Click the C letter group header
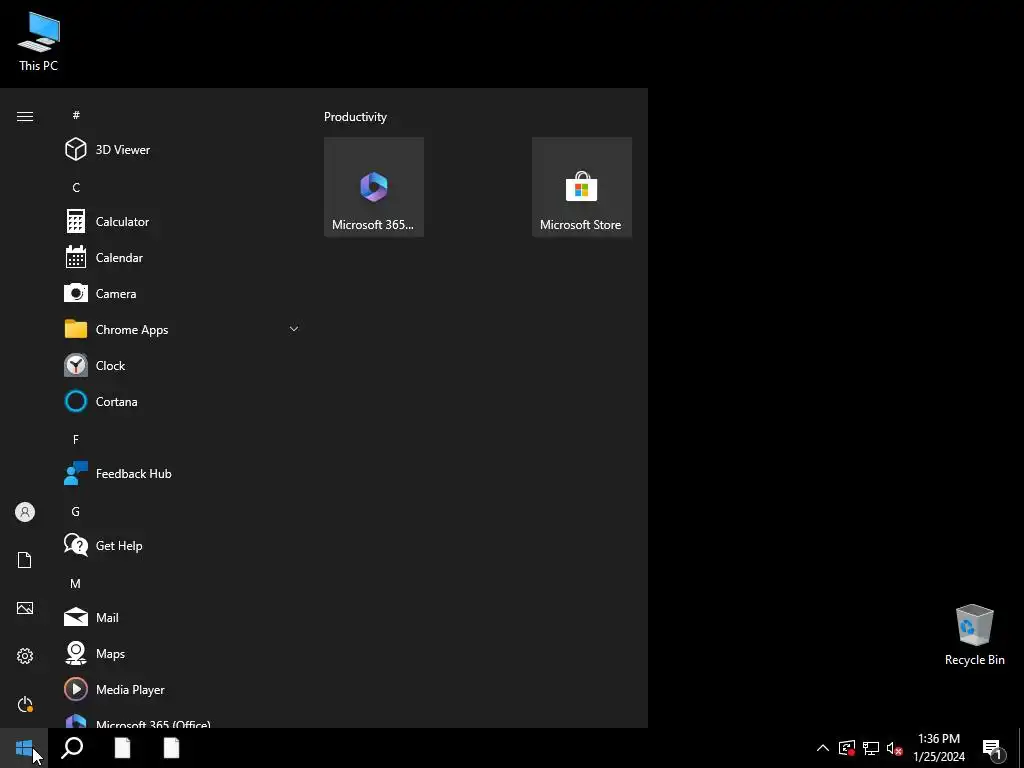 pos(76,187)
